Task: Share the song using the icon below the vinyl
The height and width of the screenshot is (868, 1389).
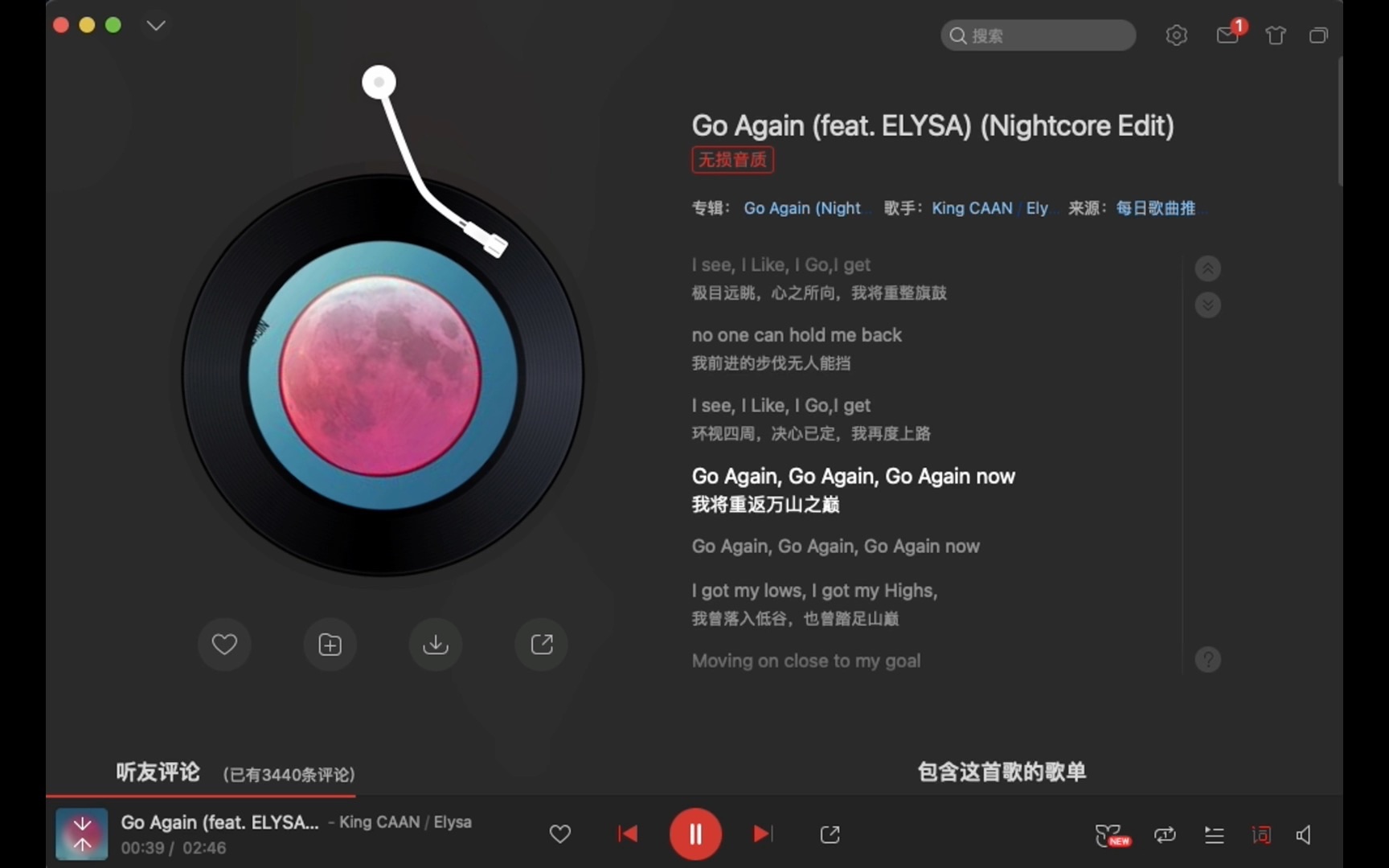Action: click(x=541, y=645)
